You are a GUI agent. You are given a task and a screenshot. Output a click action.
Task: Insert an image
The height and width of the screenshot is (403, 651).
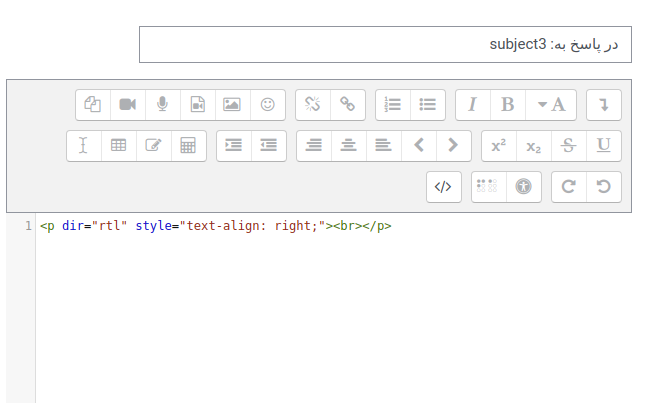click(x=232, y=105)
